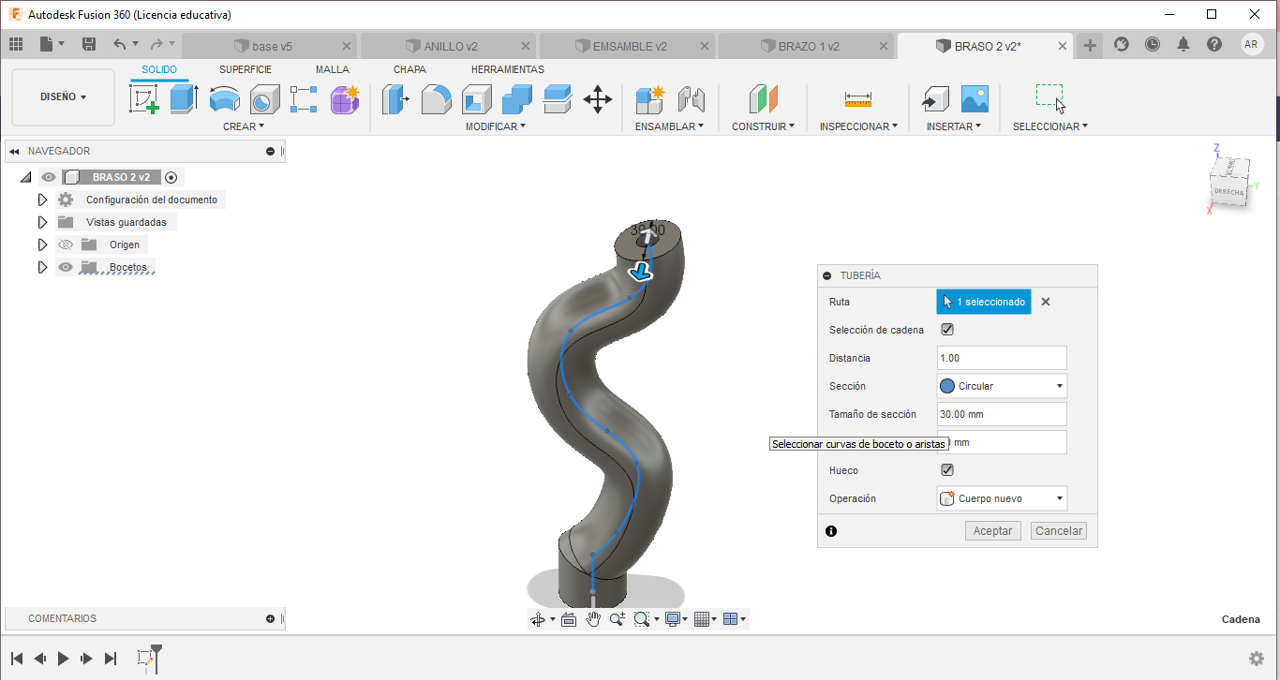Click the Aceptar button
The image size is (1280, 680).
click(993, 531)
